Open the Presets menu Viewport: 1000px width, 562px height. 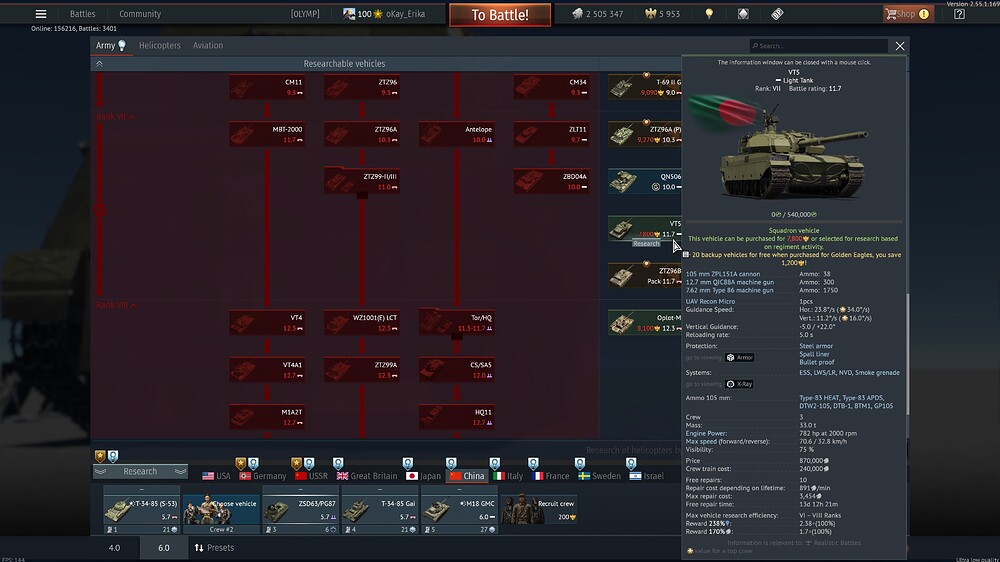[x=214, y=548]
